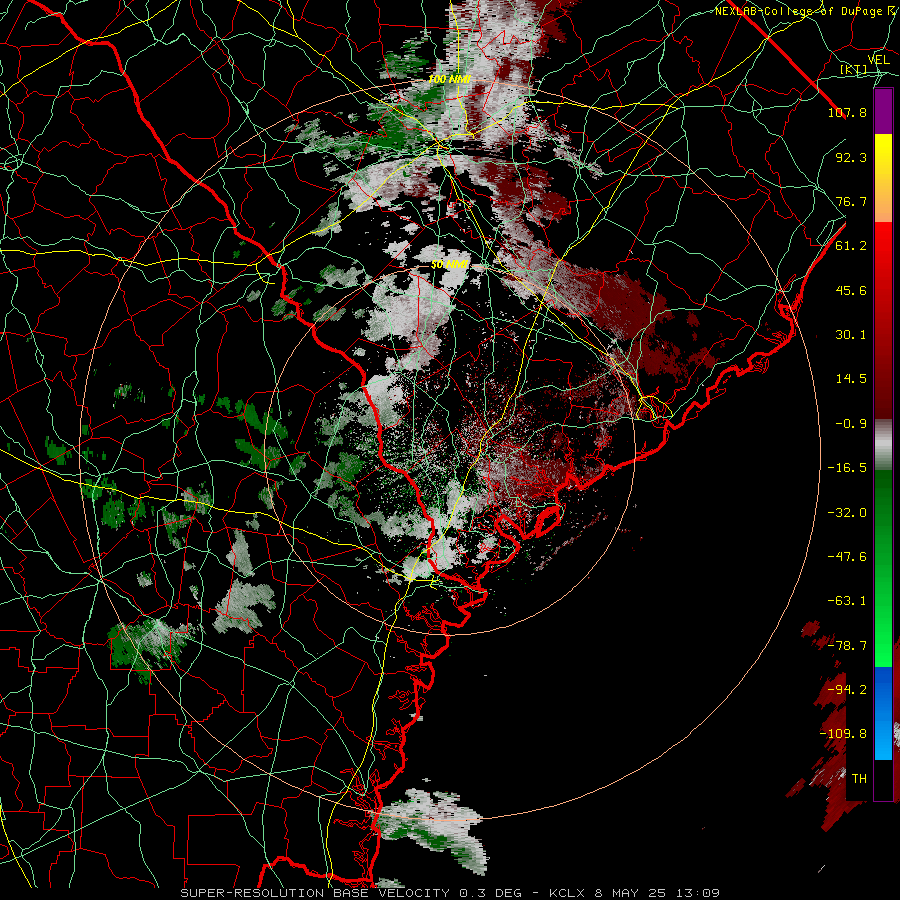Click the -47.6 velocity scale value
Screen dimensions: 900x900
[847, 557]
